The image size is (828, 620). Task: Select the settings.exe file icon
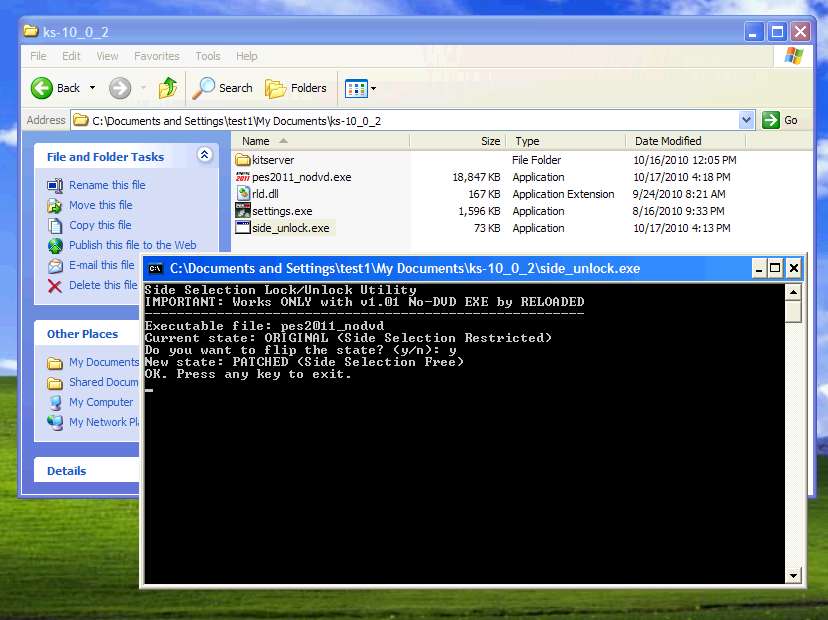(x=242, y=211)
